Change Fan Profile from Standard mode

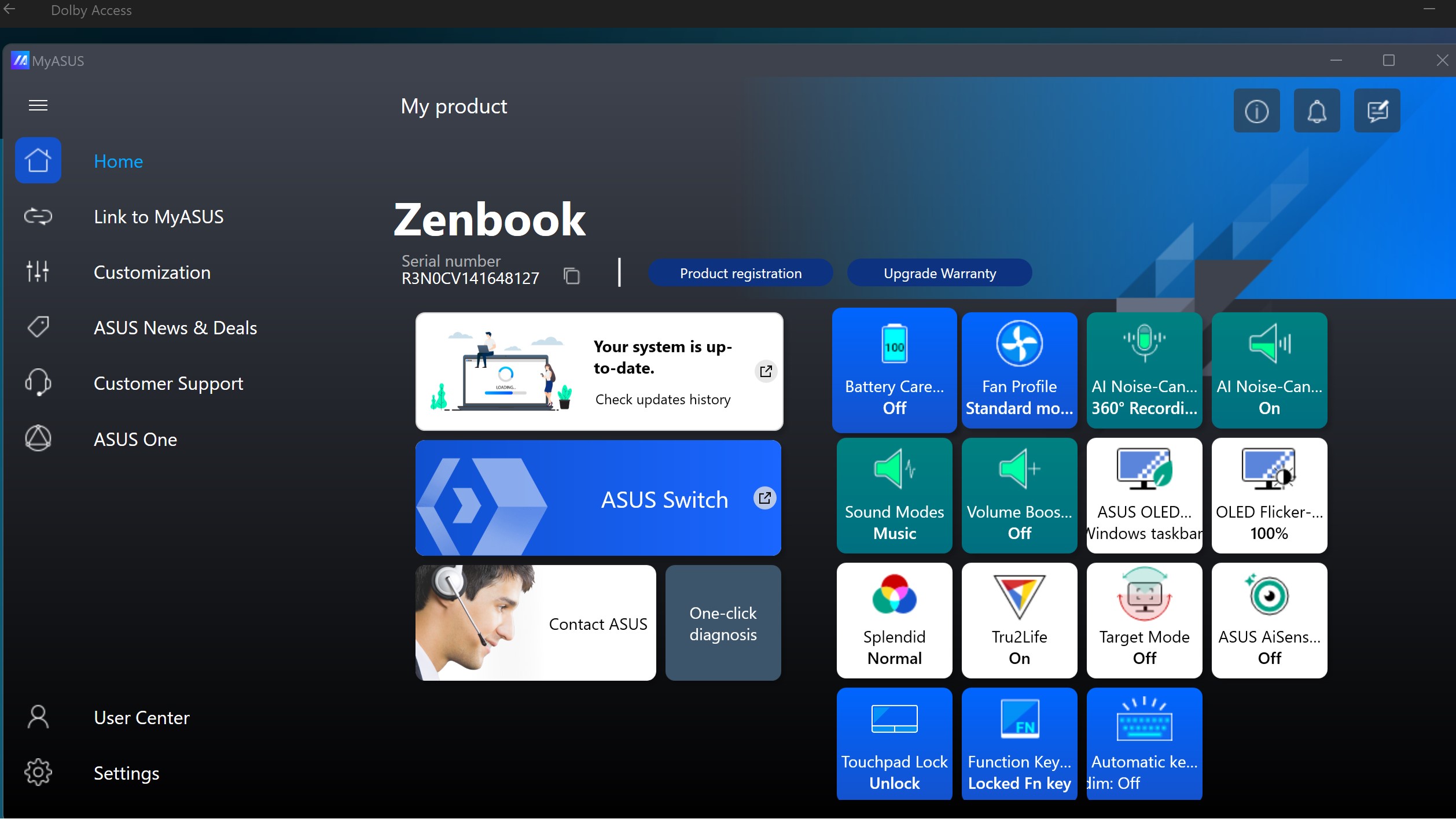pos(1019,371)
